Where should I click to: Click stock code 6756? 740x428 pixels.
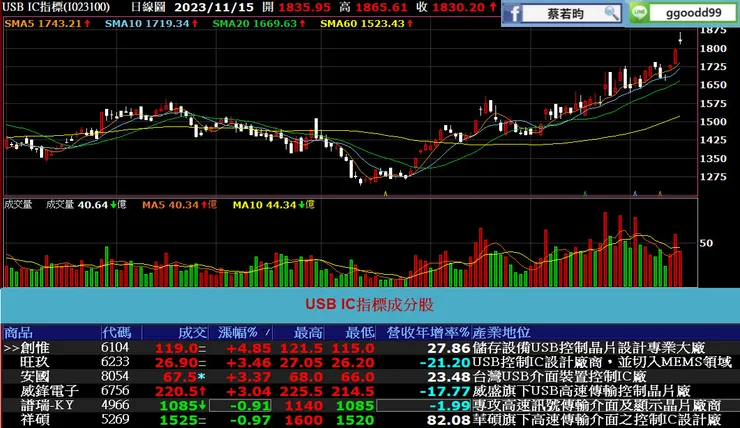coord(115,391)
